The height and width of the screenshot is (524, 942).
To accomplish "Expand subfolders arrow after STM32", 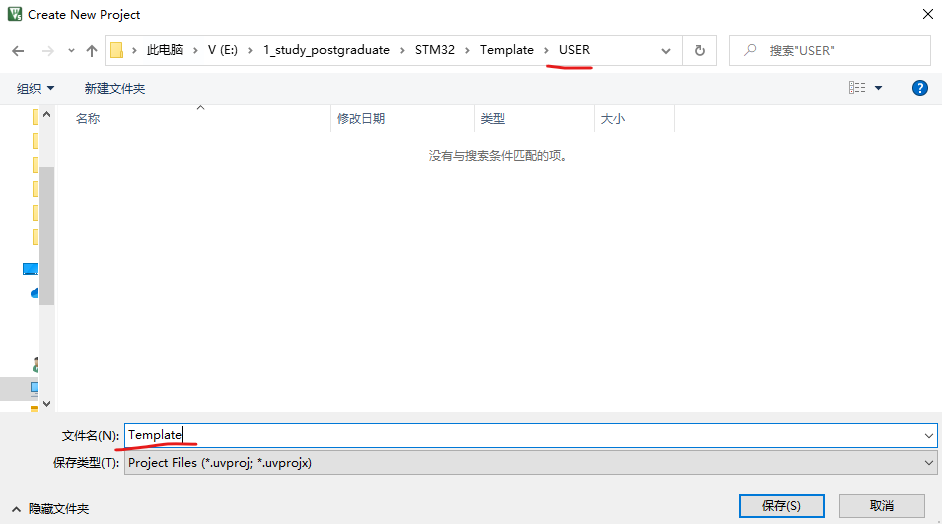I will click(x=467, y=50).
